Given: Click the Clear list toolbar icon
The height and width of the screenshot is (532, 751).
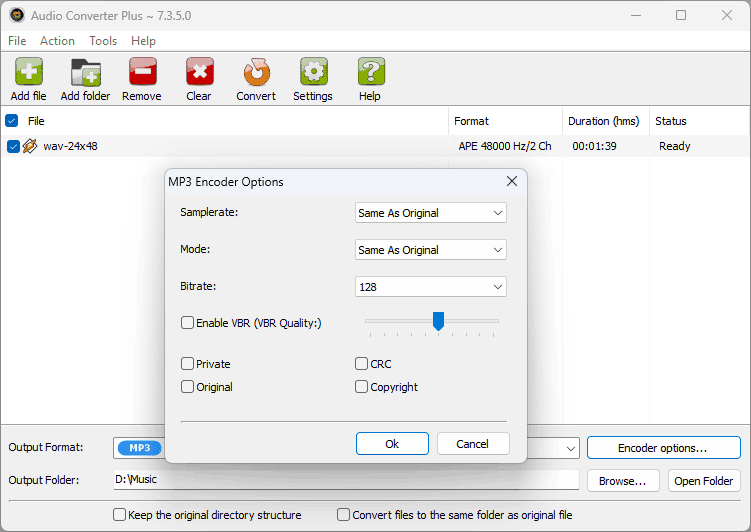Looking at the screenshot, I should [199, 72].
